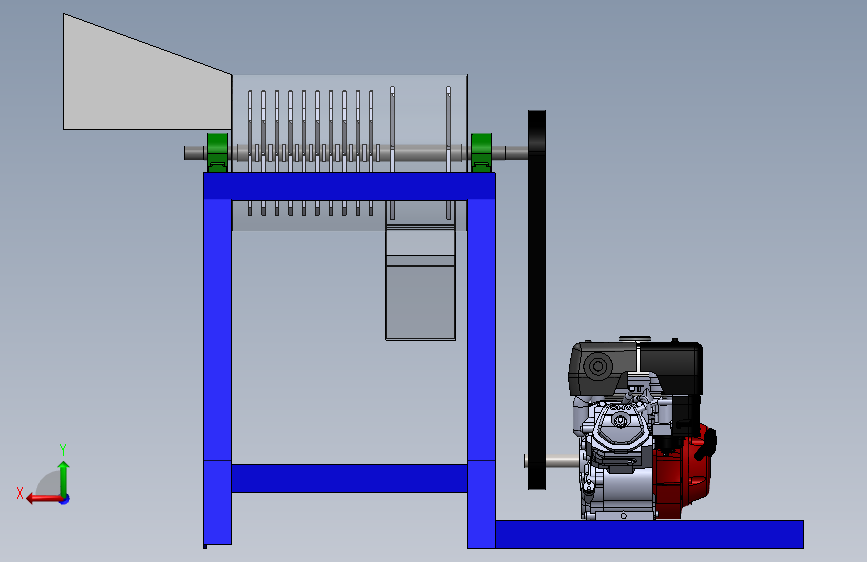Screen dimensions: 867x562
Task: Select the right blue frame leg
Action: [482, 373]
